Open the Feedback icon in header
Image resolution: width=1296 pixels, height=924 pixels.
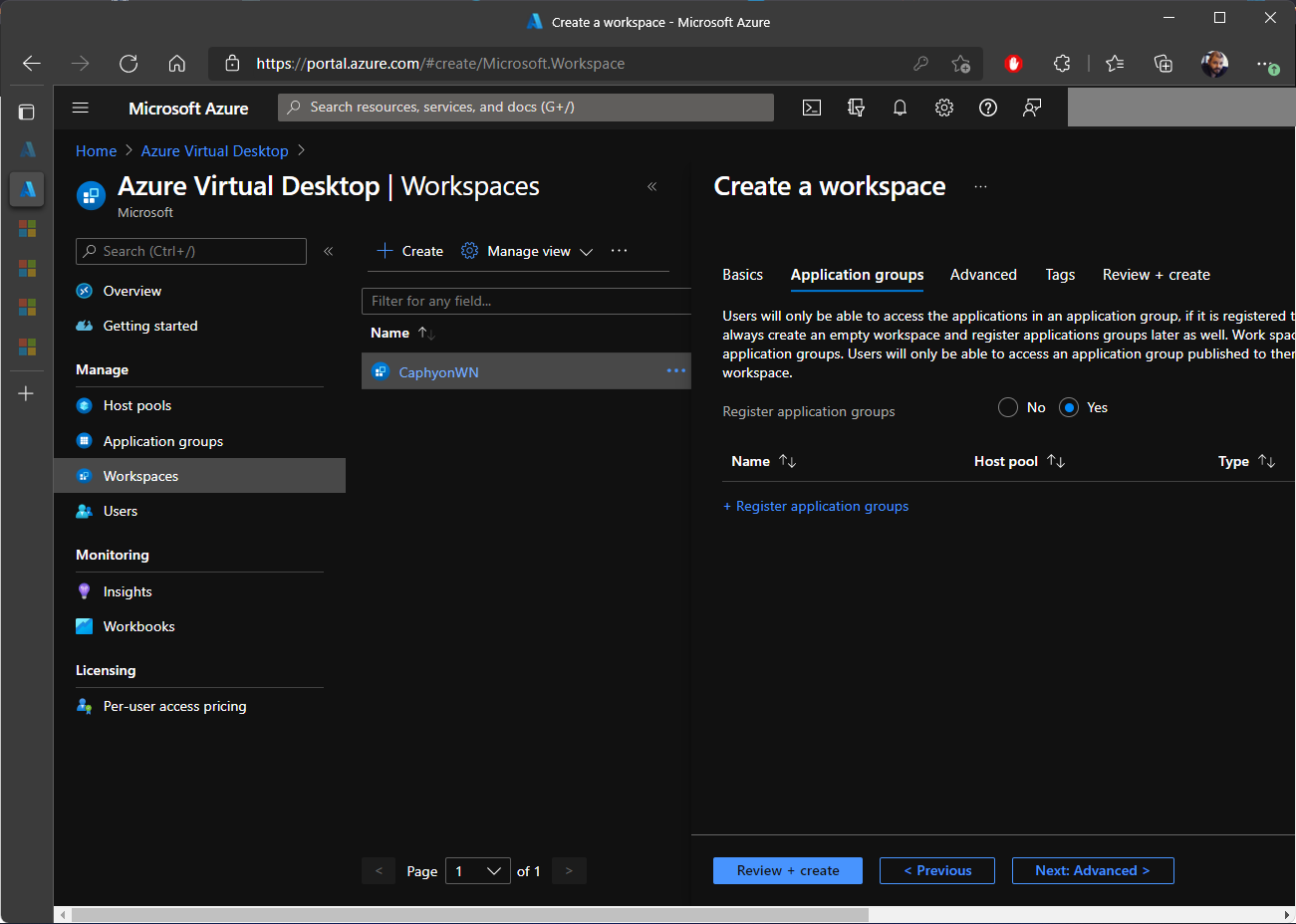click(x=1032, y=108)
